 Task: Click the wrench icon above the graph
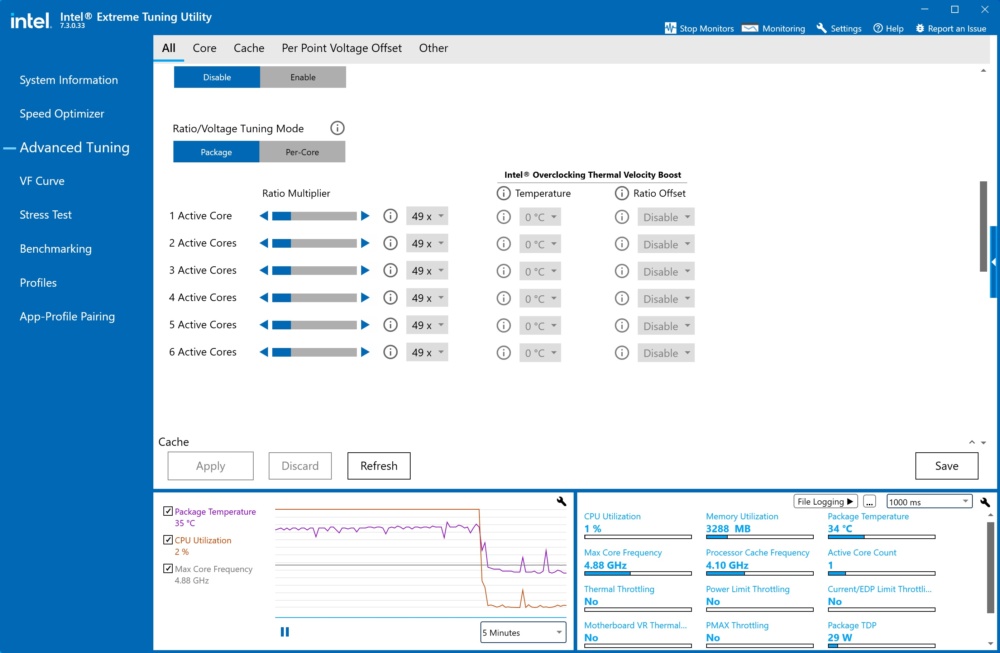click(x=561, y=502)
